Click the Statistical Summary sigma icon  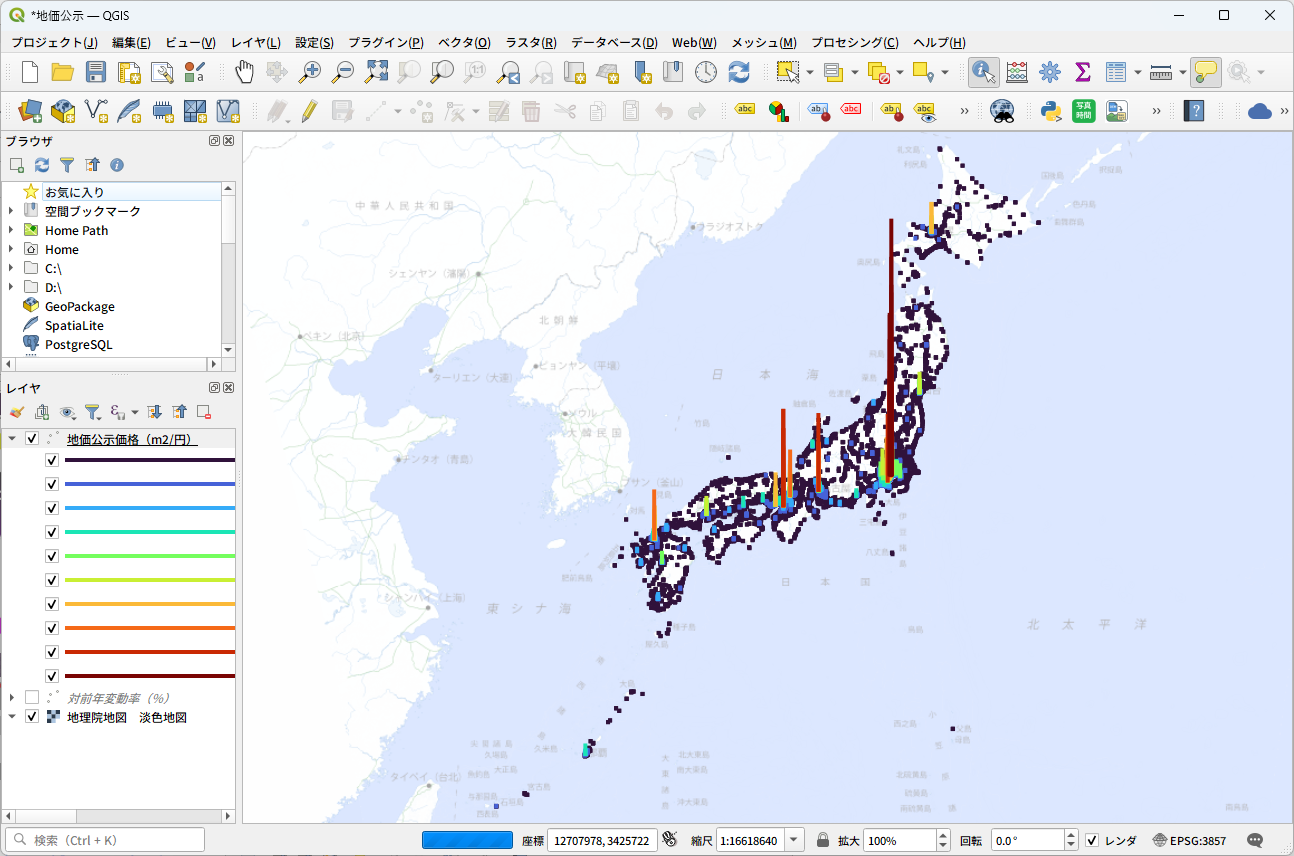pyautogui.click(x=1082, y=72)
